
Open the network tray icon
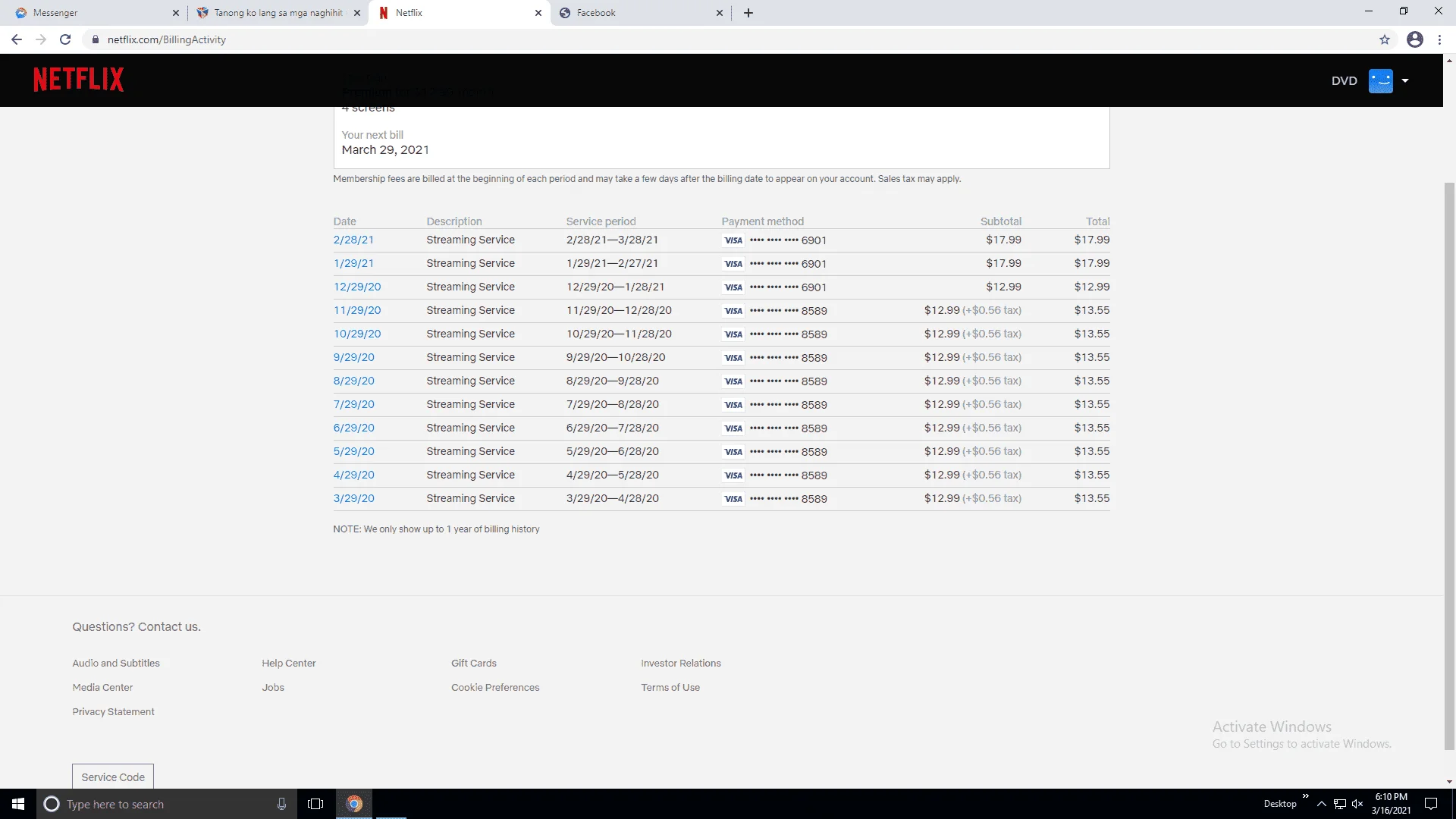click(x=1340, y=804)
